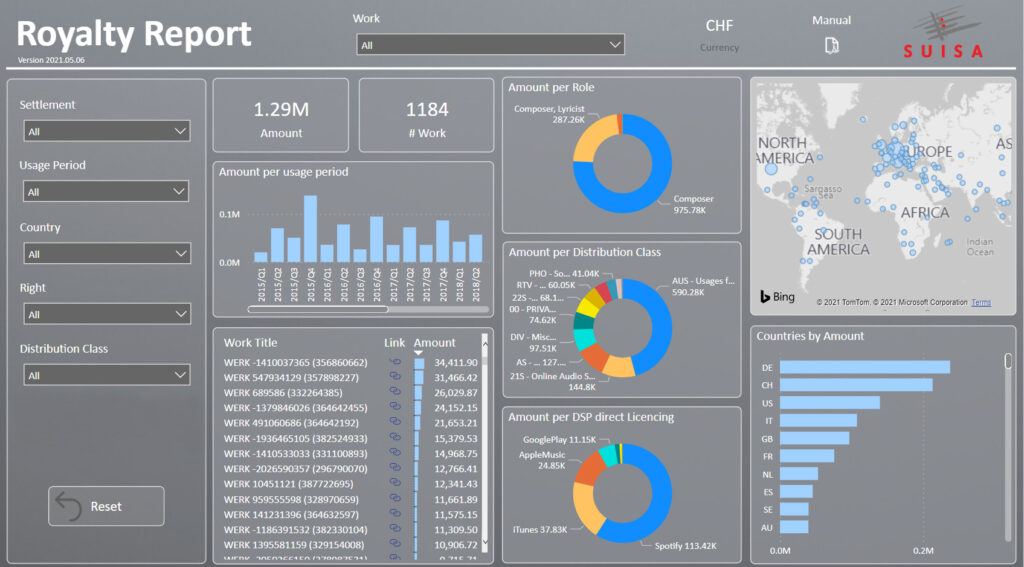Expand the Work filter dropdown
Image resolution: width=1024 pixels, height=567 pixels.
490,45
